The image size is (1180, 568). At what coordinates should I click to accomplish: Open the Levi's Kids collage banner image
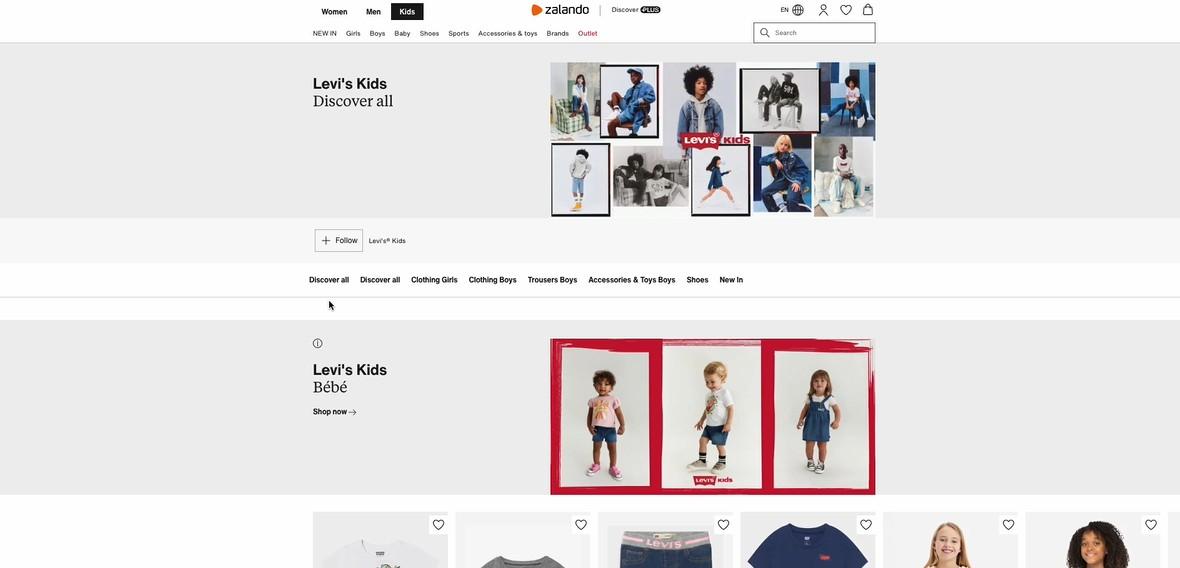point(713,140)
